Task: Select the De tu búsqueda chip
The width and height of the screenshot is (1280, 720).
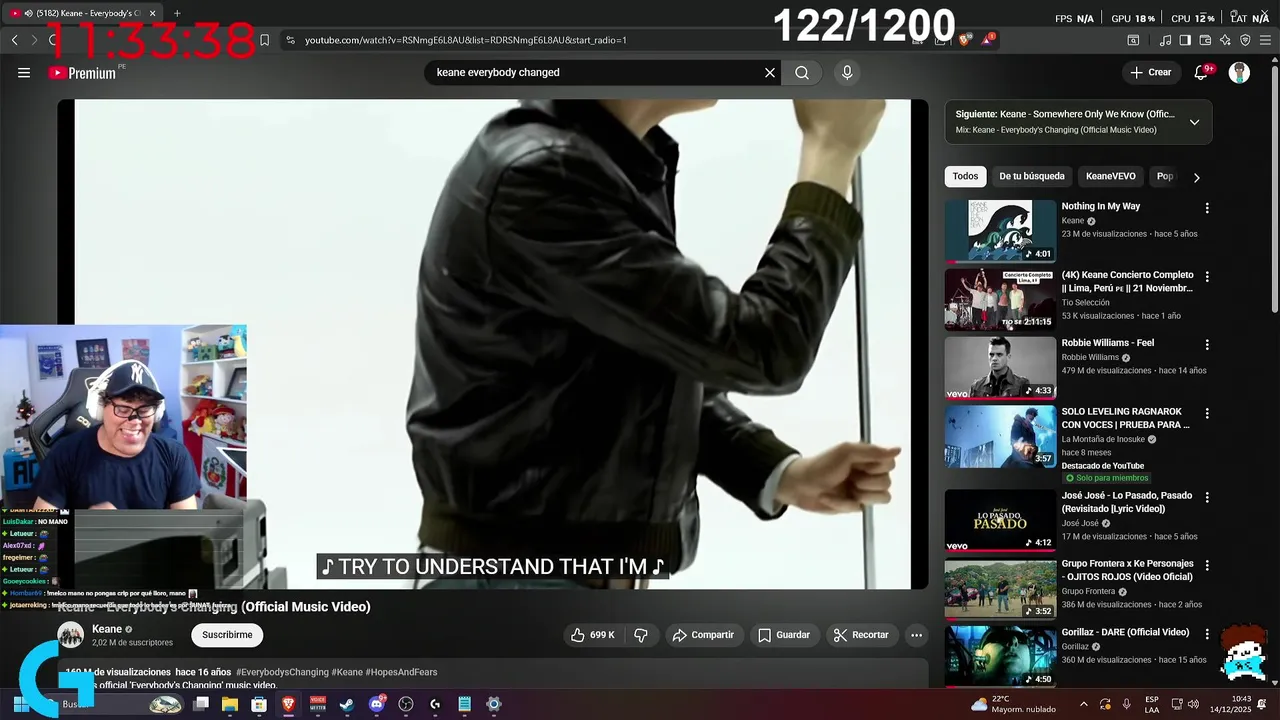Action: point(1032,176)
